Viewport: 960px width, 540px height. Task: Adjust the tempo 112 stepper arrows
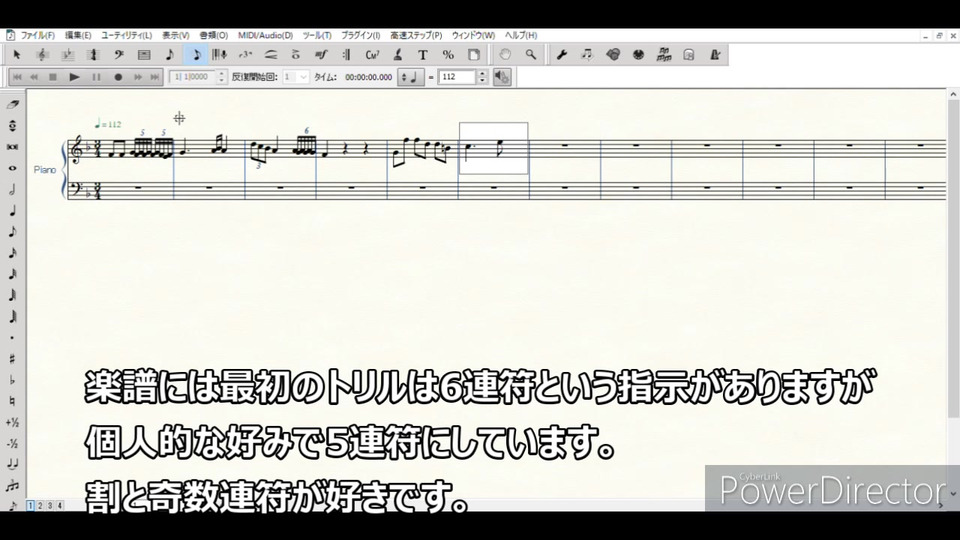point(482,77)
